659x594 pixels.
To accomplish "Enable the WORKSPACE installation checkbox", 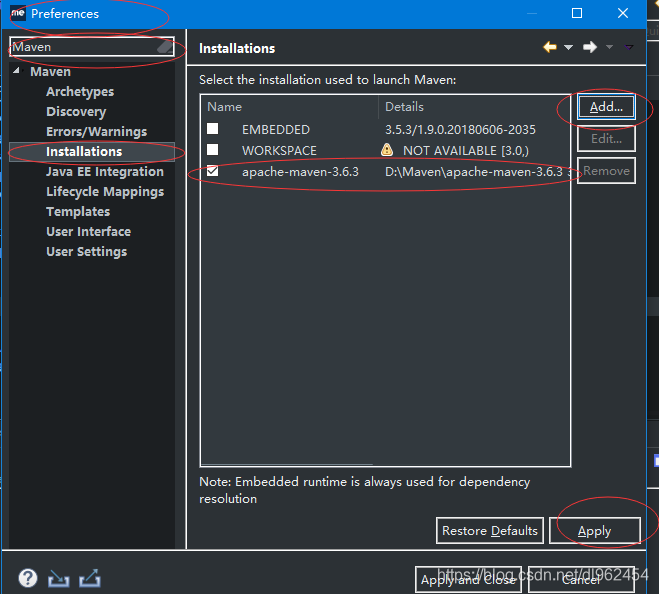I will click(x=213, y=150).
